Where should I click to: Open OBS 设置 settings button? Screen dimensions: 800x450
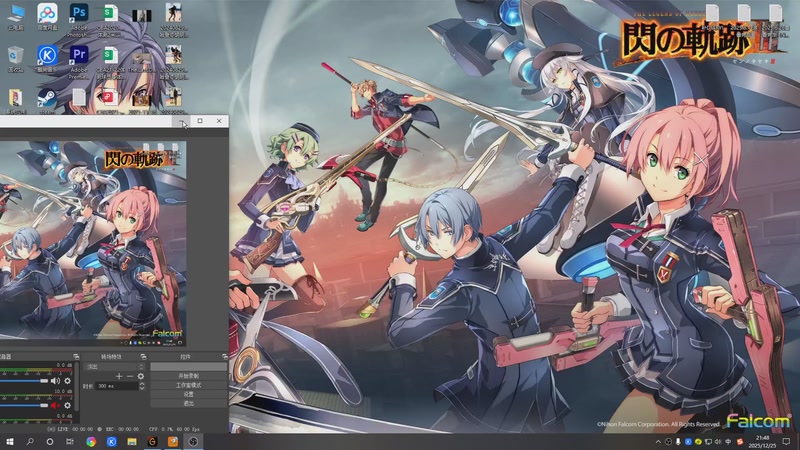[188, 394]
